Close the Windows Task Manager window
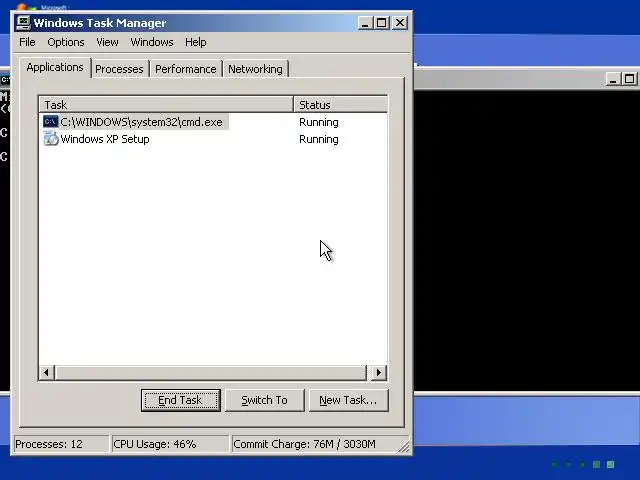Viewport: 640px width, 480px height. pyautogui.click(x=400, y=23)
